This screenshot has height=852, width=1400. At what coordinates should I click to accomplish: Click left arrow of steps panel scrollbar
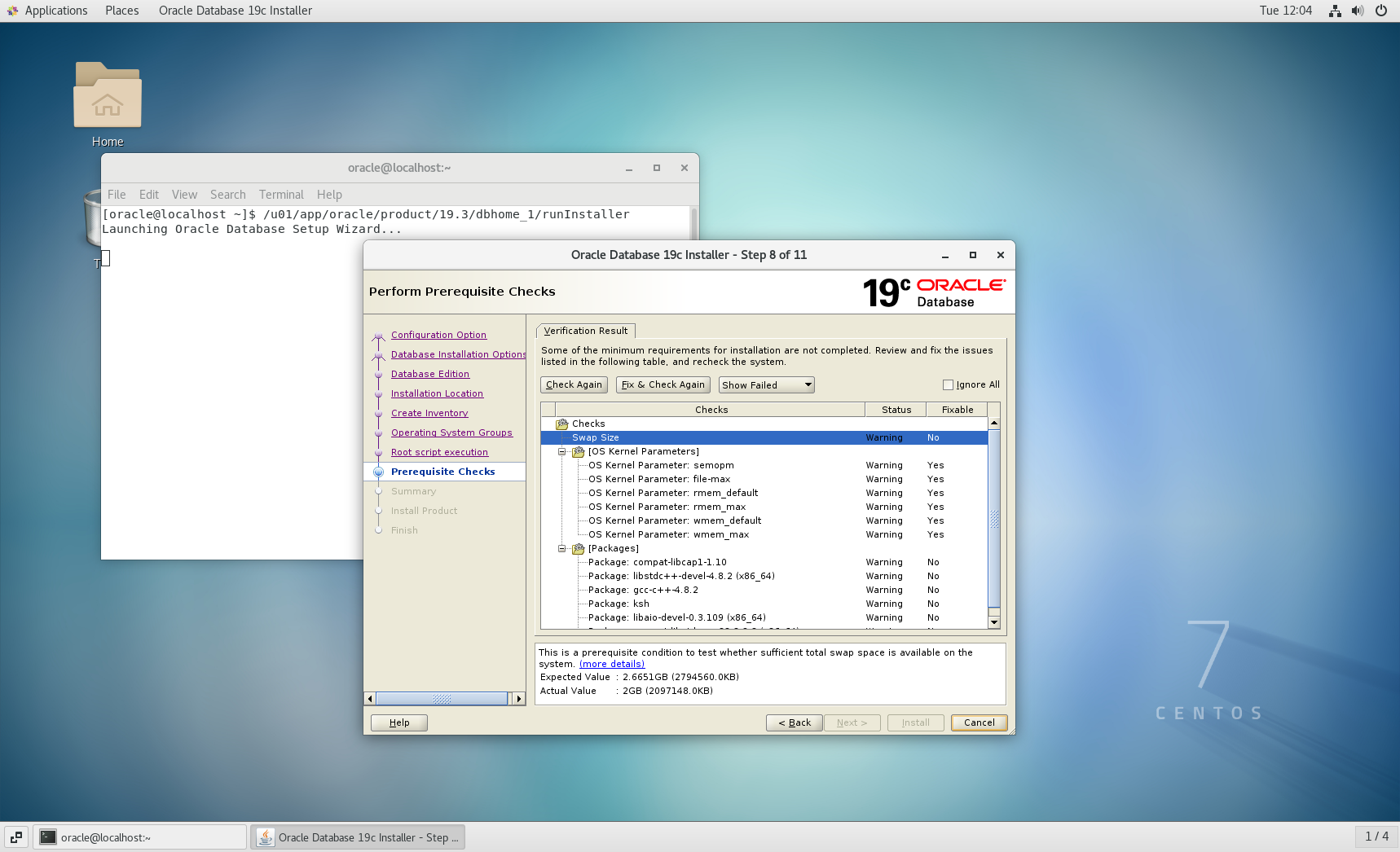(x=370, y=699)
